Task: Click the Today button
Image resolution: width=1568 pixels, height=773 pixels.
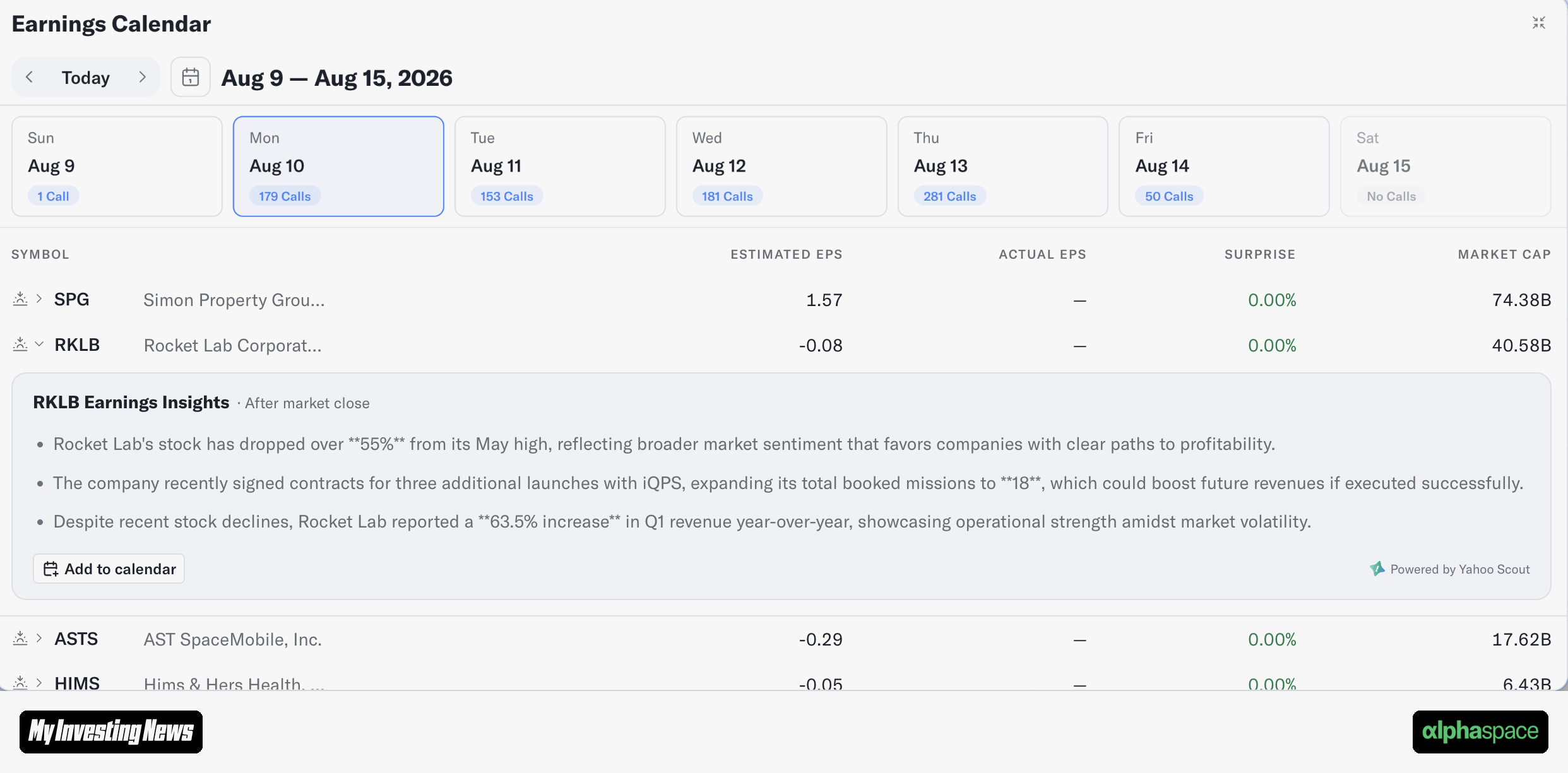Action: click(x=86, y=78)
